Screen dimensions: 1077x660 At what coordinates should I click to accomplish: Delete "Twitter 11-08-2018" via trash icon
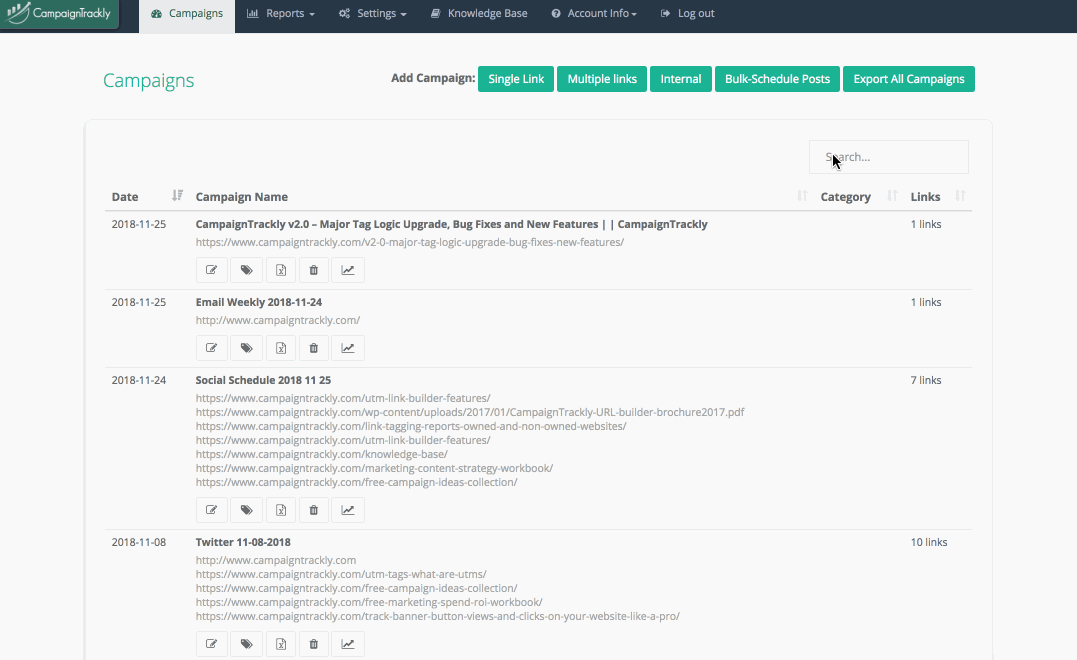pos(313,643)
